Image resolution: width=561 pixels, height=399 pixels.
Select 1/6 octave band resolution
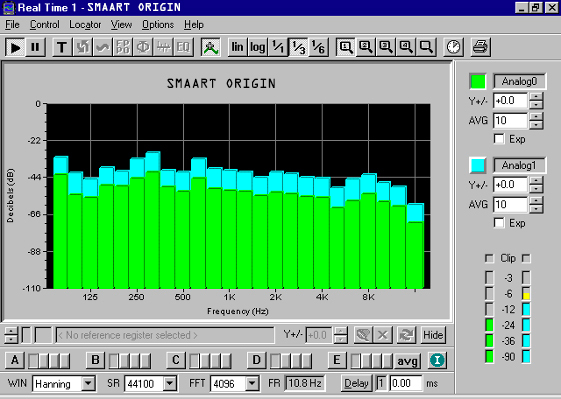[318, 47]
